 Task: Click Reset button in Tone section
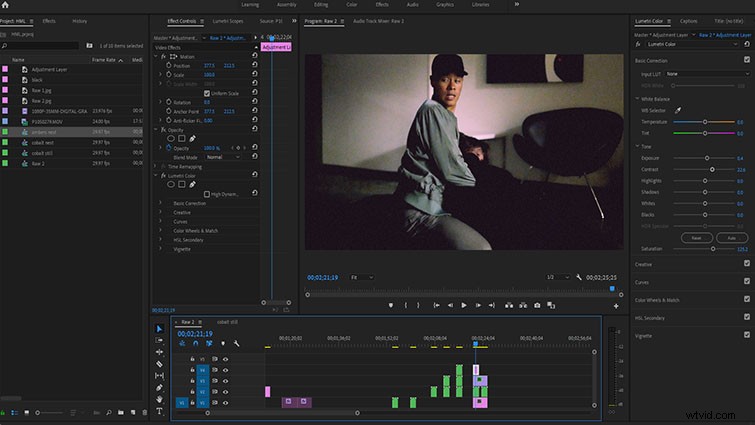pos(697,238)
